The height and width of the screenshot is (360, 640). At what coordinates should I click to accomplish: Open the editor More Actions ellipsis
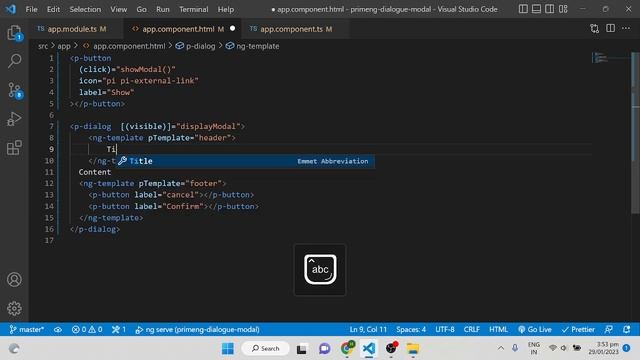coord(626,28)
